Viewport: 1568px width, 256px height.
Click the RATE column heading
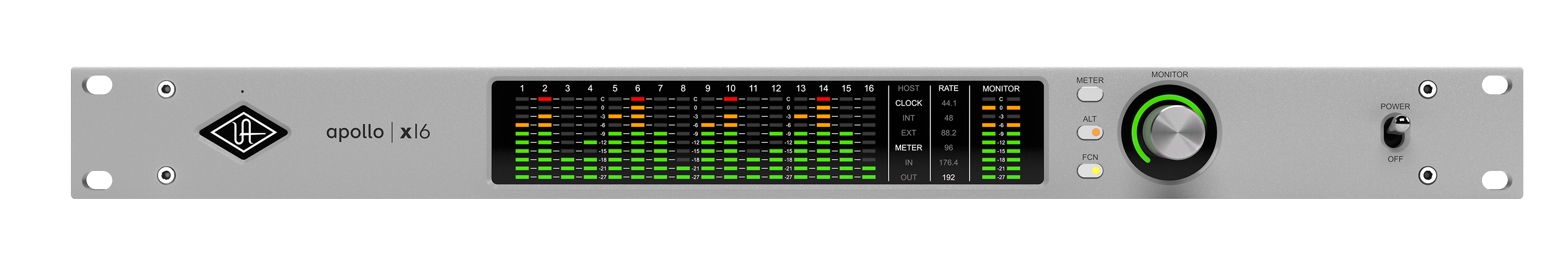pos(948,88)
